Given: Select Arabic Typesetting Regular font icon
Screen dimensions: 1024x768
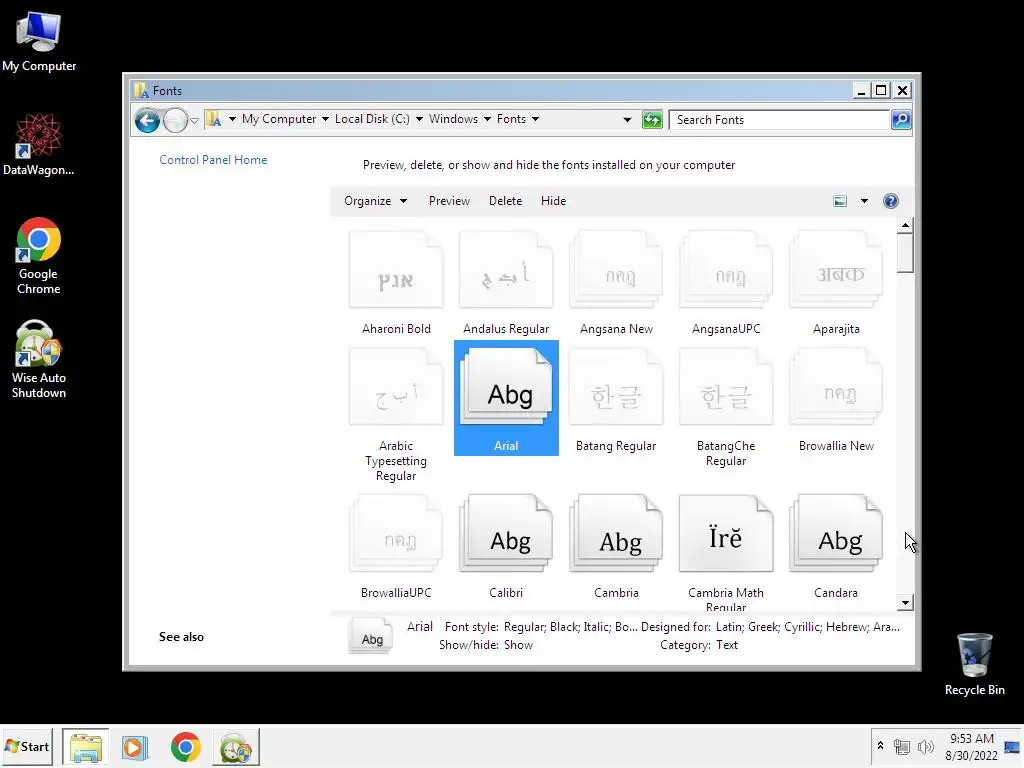Looking at the screenshot, I should tap(396, 387).
